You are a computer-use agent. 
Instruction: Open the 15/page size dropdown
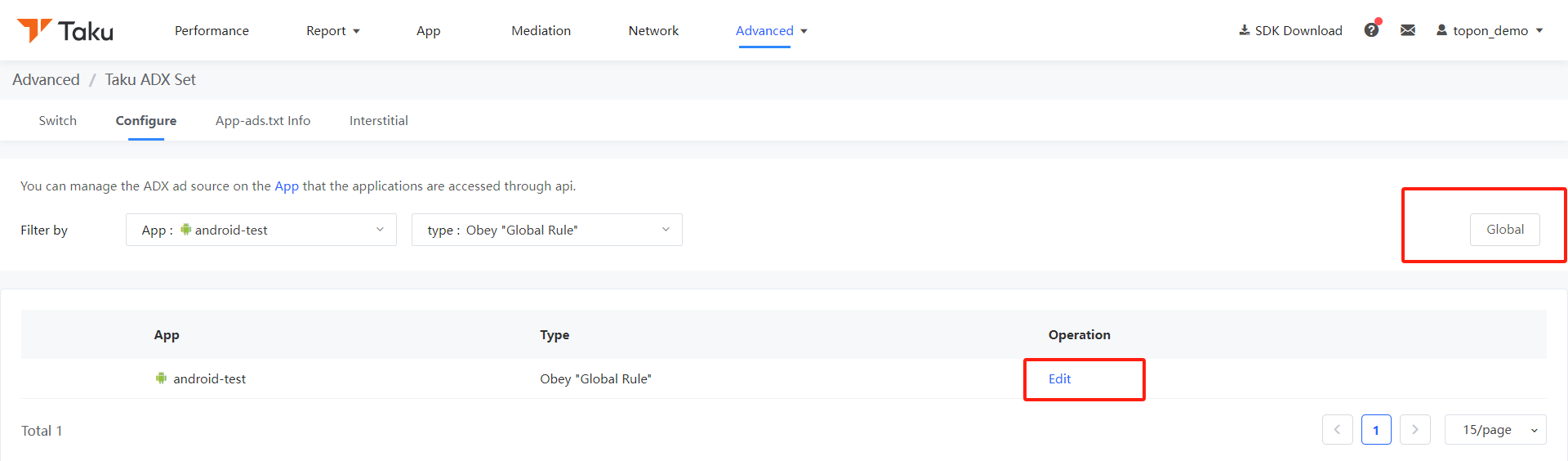pyautogui.click(x=1495, y=430)
